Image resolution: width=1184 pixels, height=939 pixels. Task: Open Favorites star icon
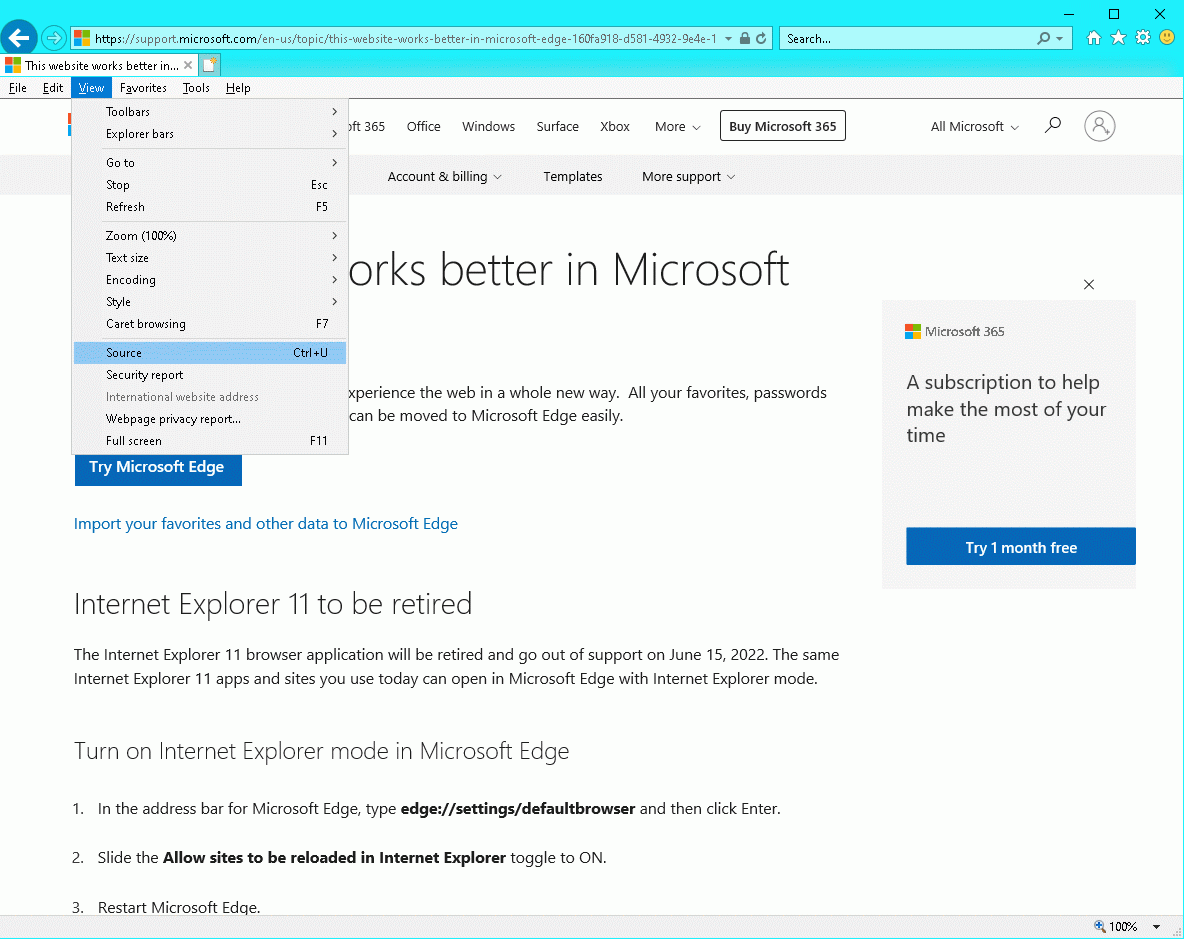pos(1118,38)
